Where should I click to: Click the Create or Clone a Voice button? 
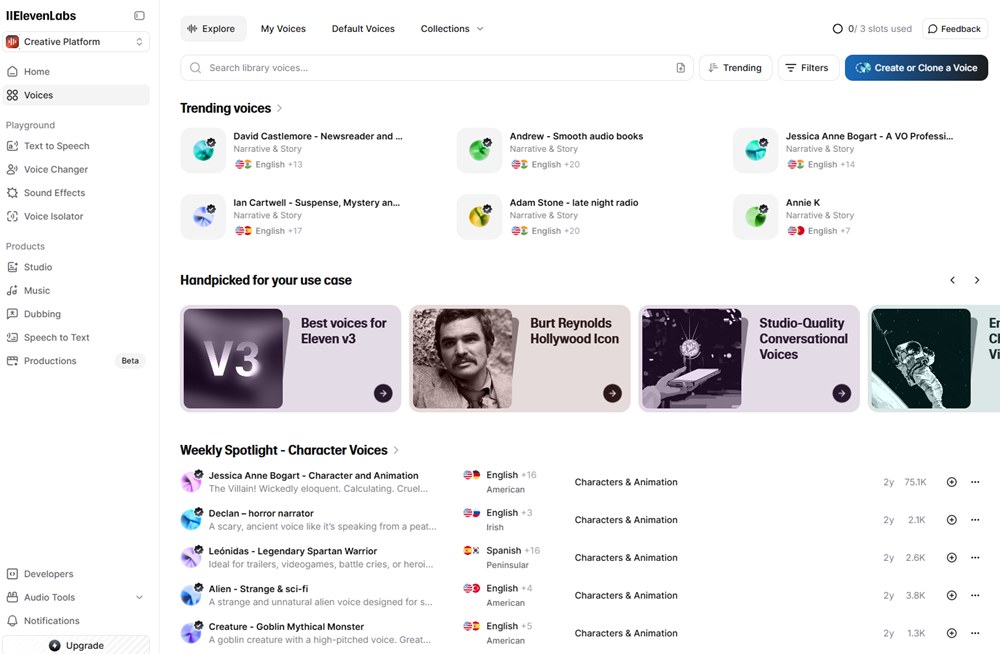pos(916,68)
